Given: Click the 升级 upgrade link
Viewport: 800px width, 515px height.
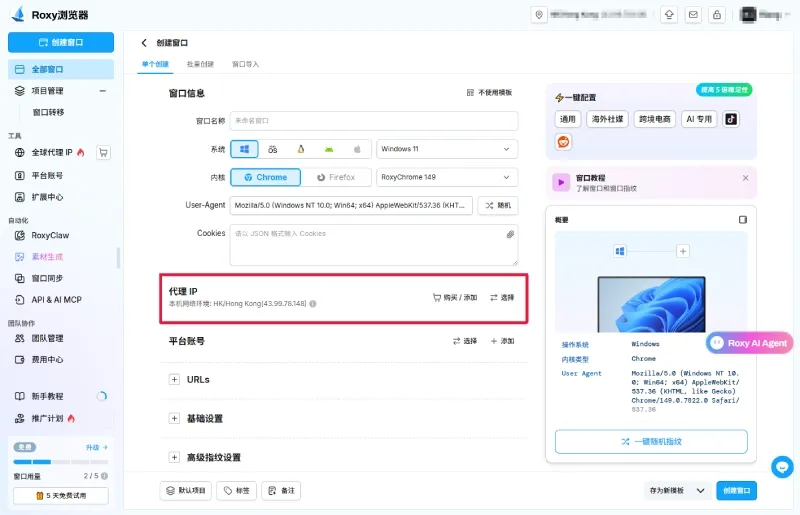Looking at the screenshot, I should coord(96,447).
